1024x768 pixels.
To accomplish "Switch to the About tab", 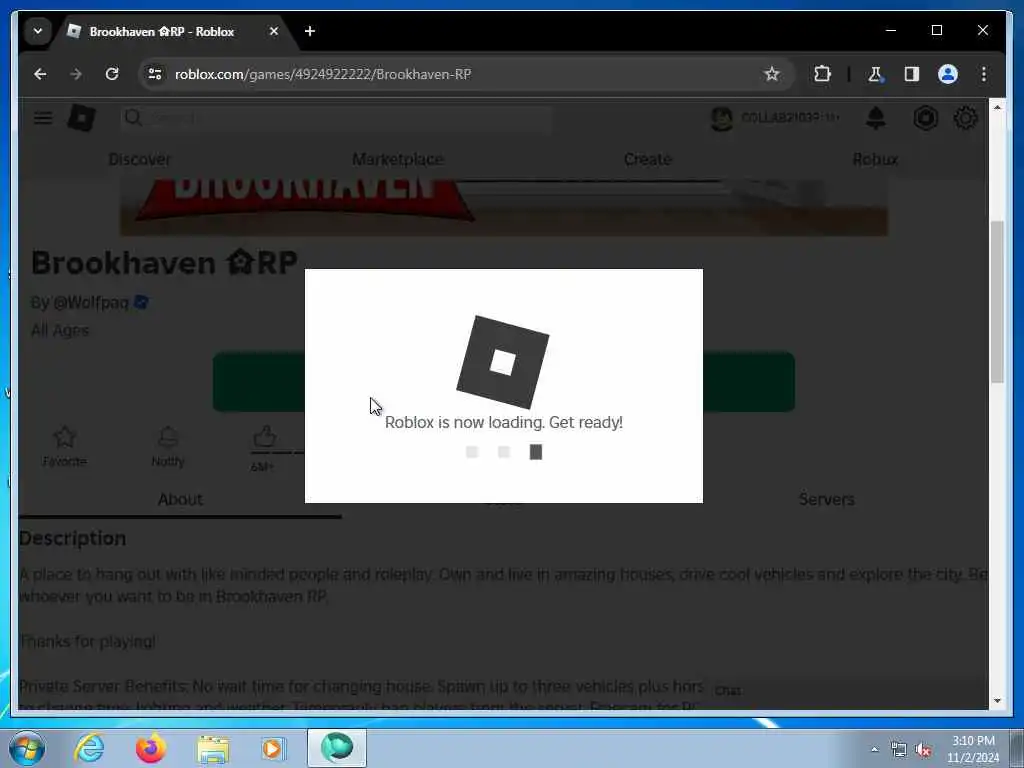I will click(180, 499).
